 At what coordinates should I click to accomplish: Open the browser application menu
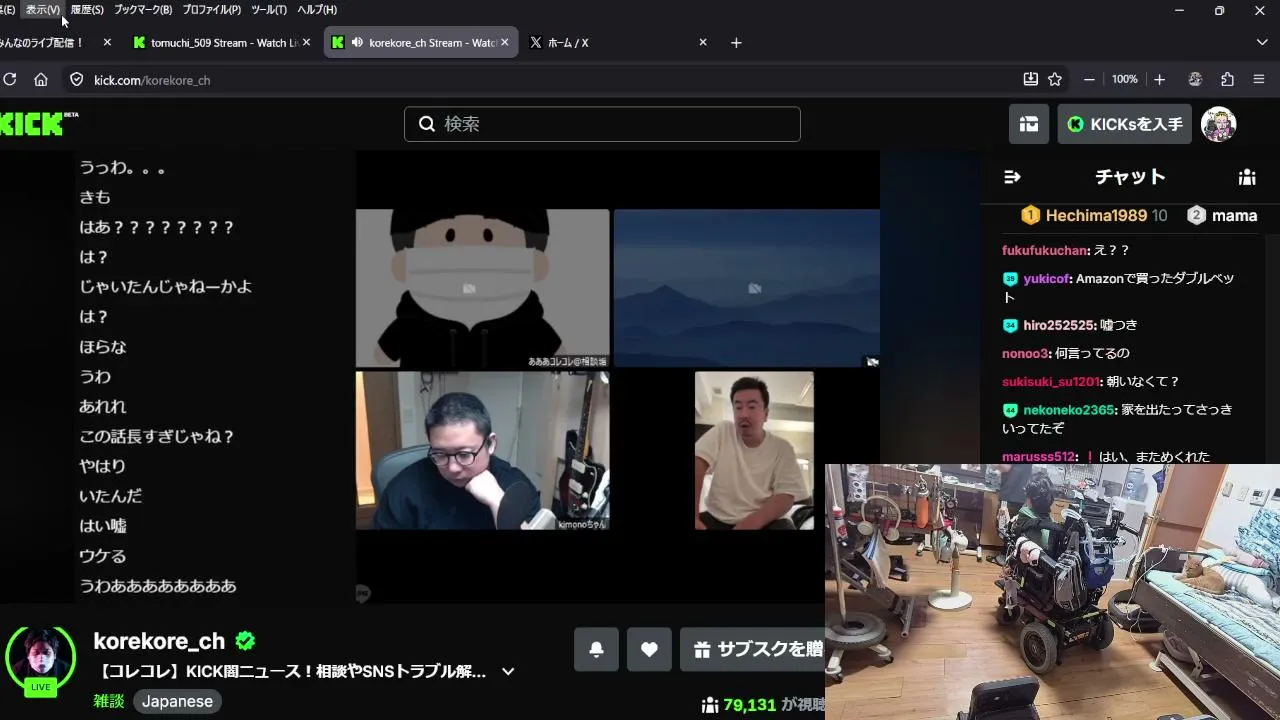[x=1259, y=79]
